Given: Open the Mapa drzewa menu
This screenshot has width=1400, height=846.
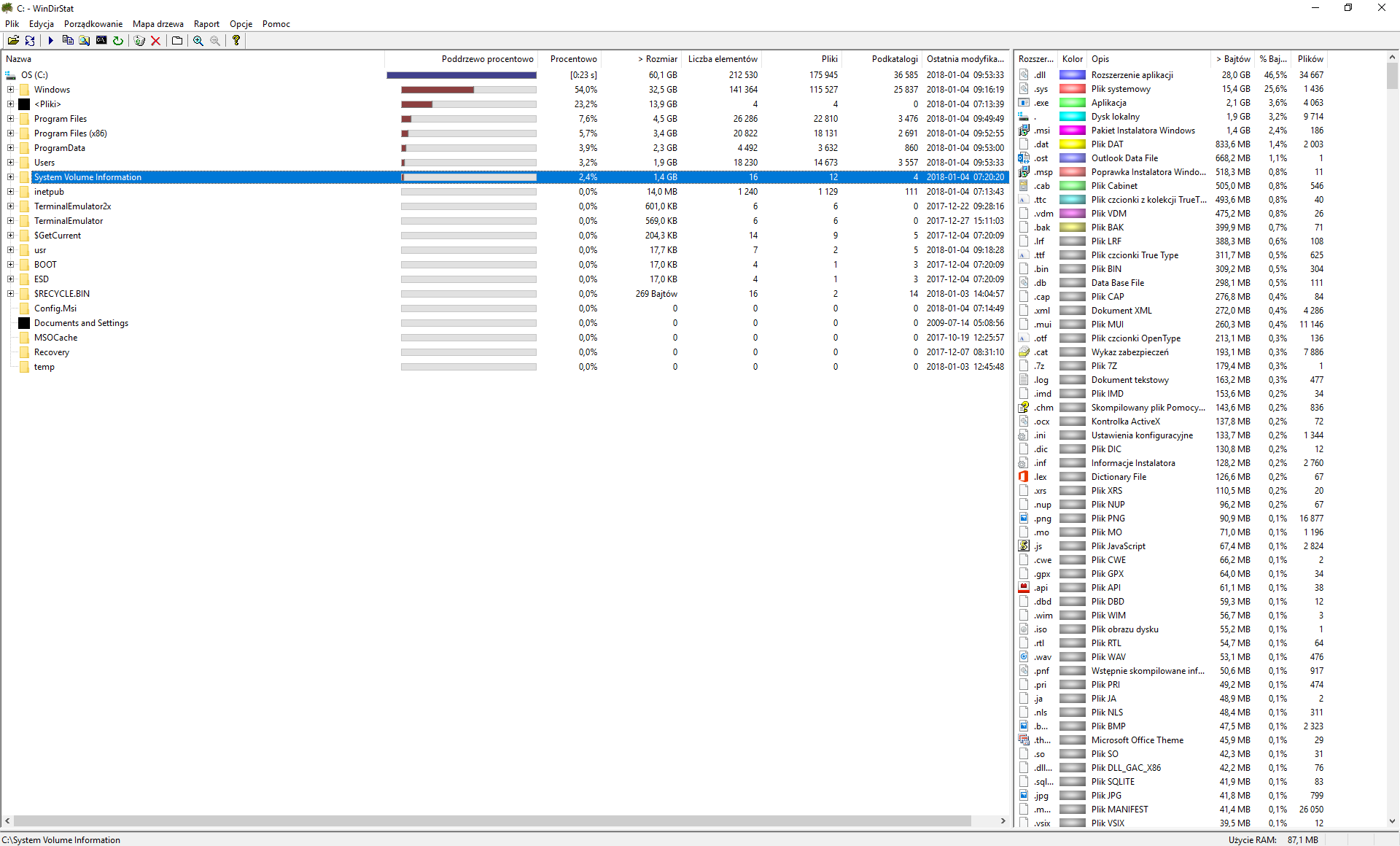Looking at the screenshot, I should (158, 24).
